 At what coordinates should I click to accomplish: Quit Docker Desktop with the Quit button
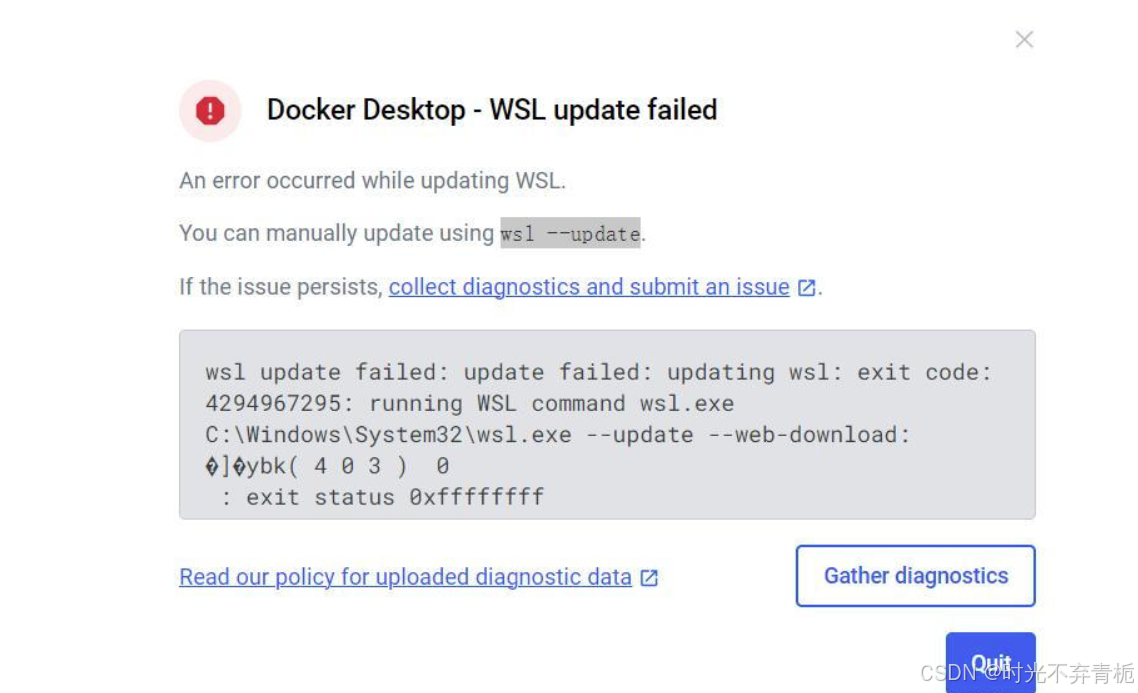coord(990,662)
